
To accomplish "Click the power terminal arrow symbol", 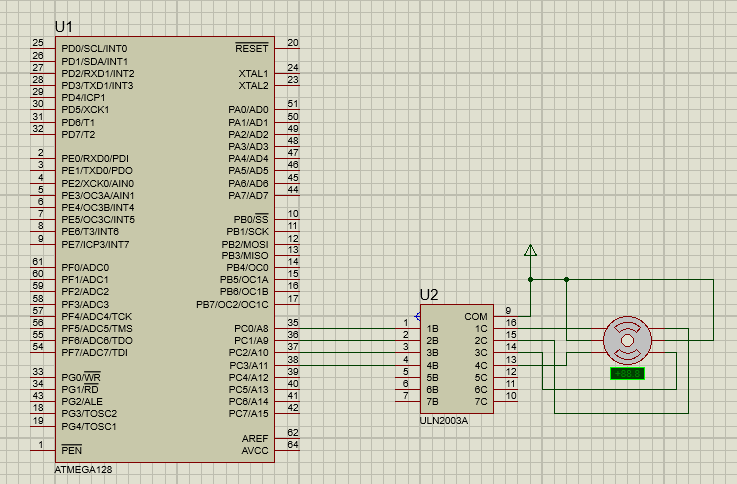I will tap(530, 251).
